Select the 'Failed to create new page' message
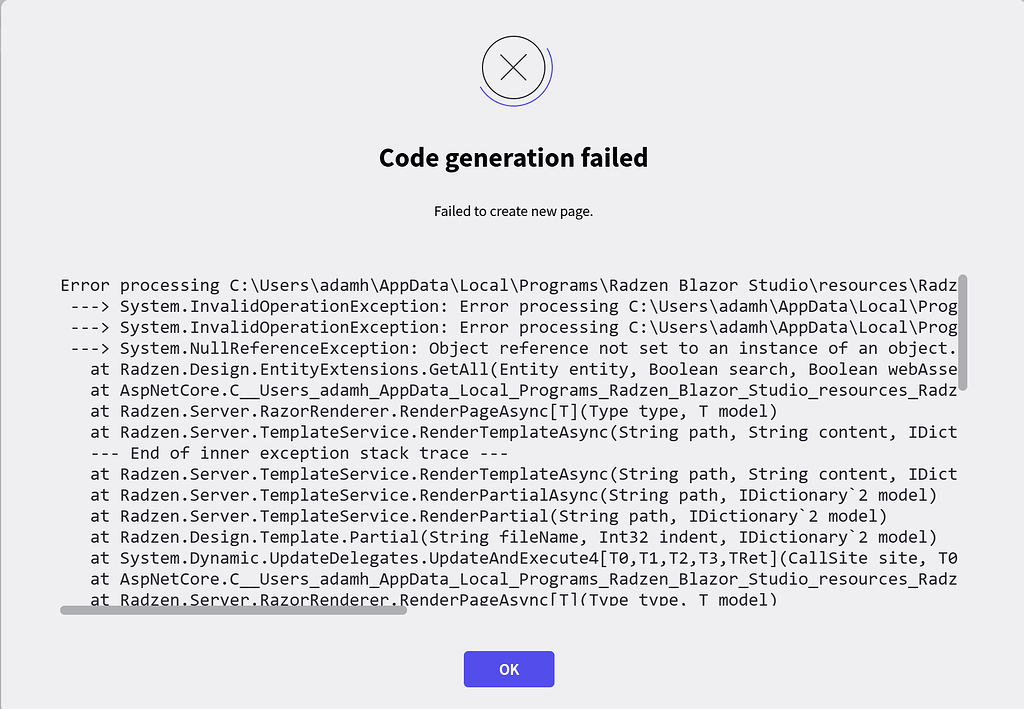1024x709 pixels. [512, 211]
